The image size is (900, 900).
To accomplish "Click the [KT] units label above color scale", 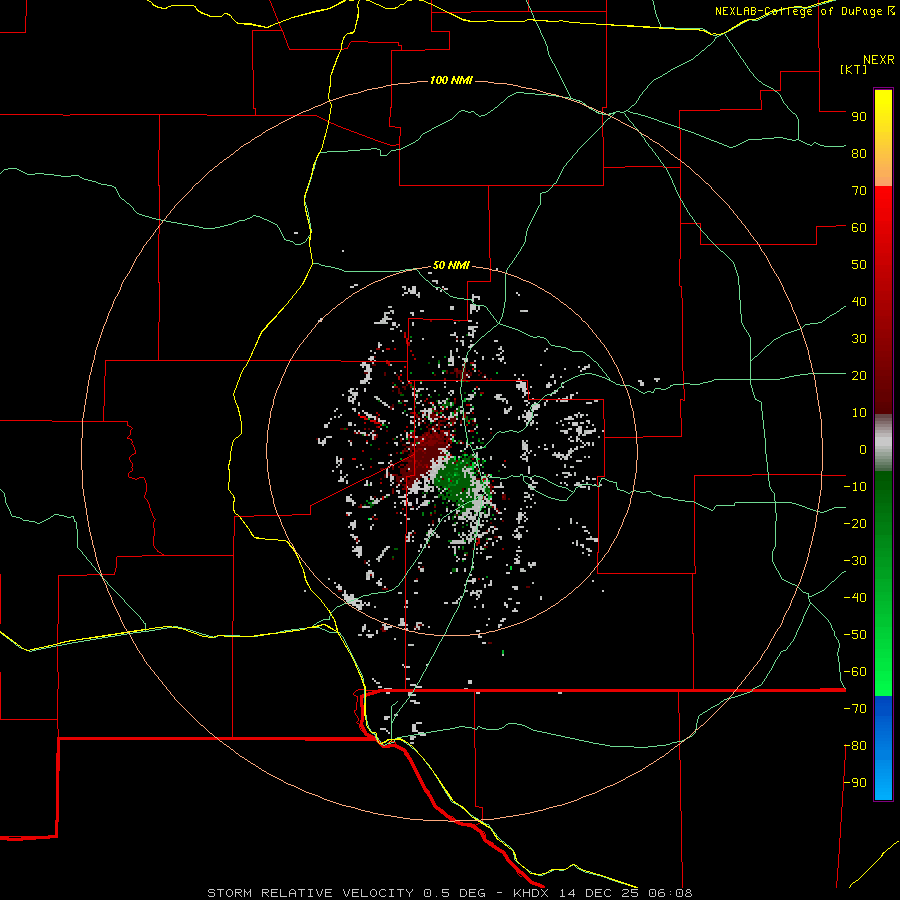I will (x=854, y=69).
